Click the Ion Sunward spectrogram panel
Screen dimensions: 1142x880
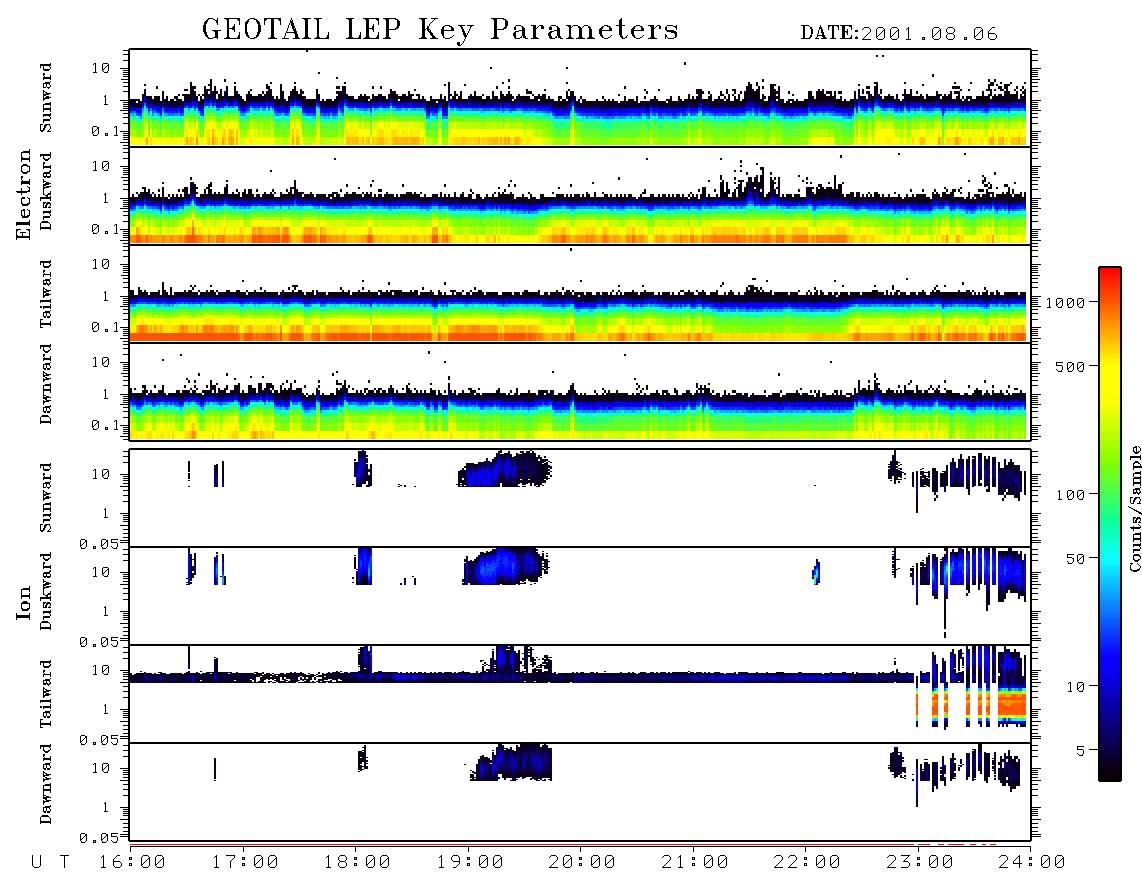point(580,498)
